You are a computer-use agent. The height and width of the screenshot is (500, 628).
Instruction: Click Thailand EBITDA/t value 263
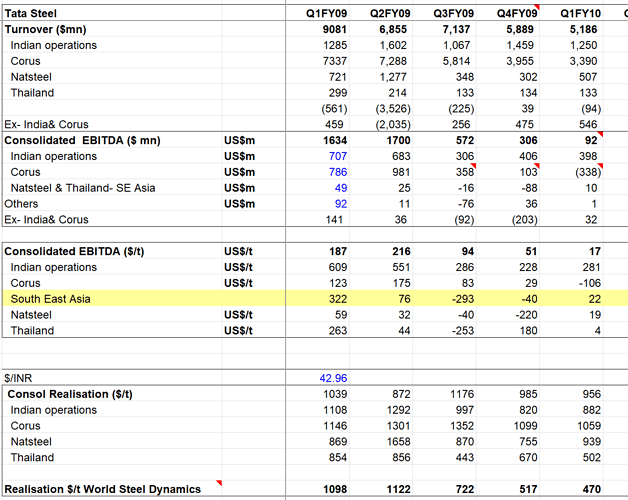pyautogui.click(x=338, y=331)
